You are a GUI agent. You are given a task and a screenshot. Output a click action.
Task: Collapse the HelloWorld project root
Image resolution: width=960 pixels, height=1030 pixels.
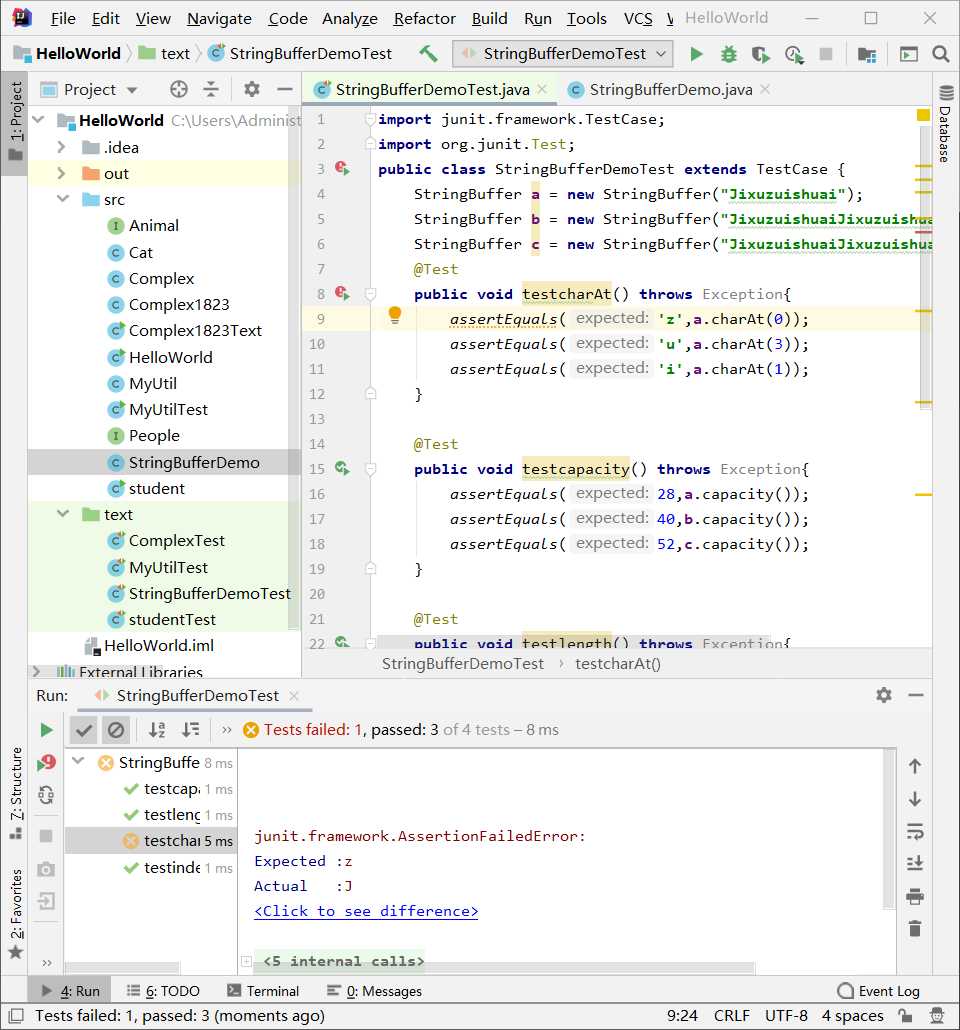click(39, 120)
